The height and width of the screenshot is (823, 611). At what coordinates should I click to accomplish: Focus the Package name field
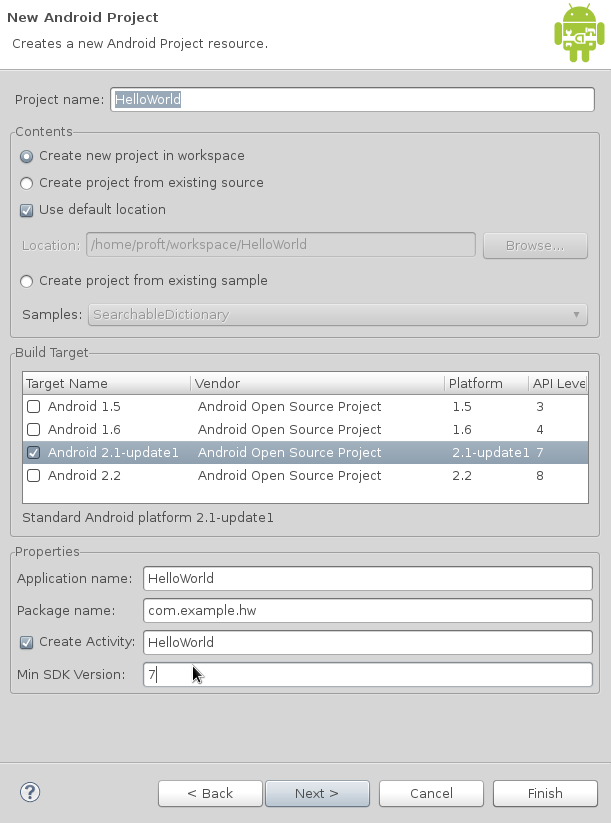point(367,610)
